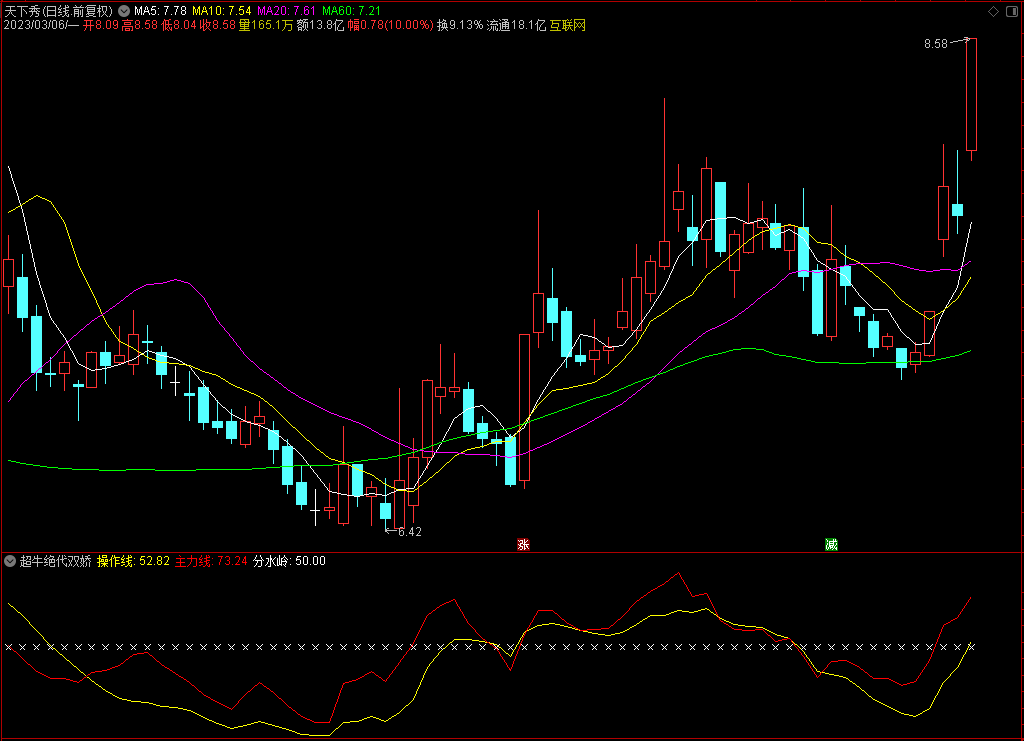Select the 分水岭 50.00 label
Screen dimensions: 1024x741
[289, 561]
